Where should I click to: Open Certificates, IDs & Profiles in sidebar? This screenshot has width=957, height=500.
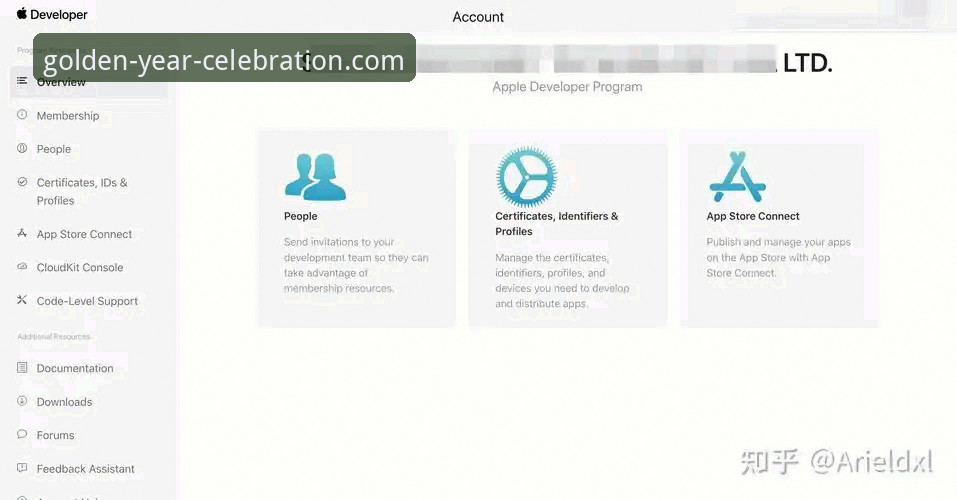coord(82,191)
